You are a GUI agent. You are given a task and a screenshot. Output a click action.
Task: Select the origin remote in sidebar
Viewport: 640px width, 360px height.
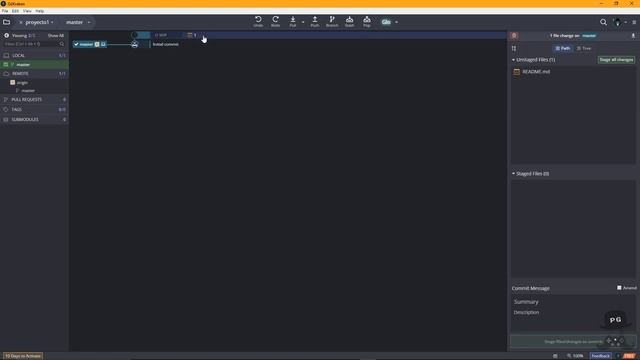(x=34, y=82)
